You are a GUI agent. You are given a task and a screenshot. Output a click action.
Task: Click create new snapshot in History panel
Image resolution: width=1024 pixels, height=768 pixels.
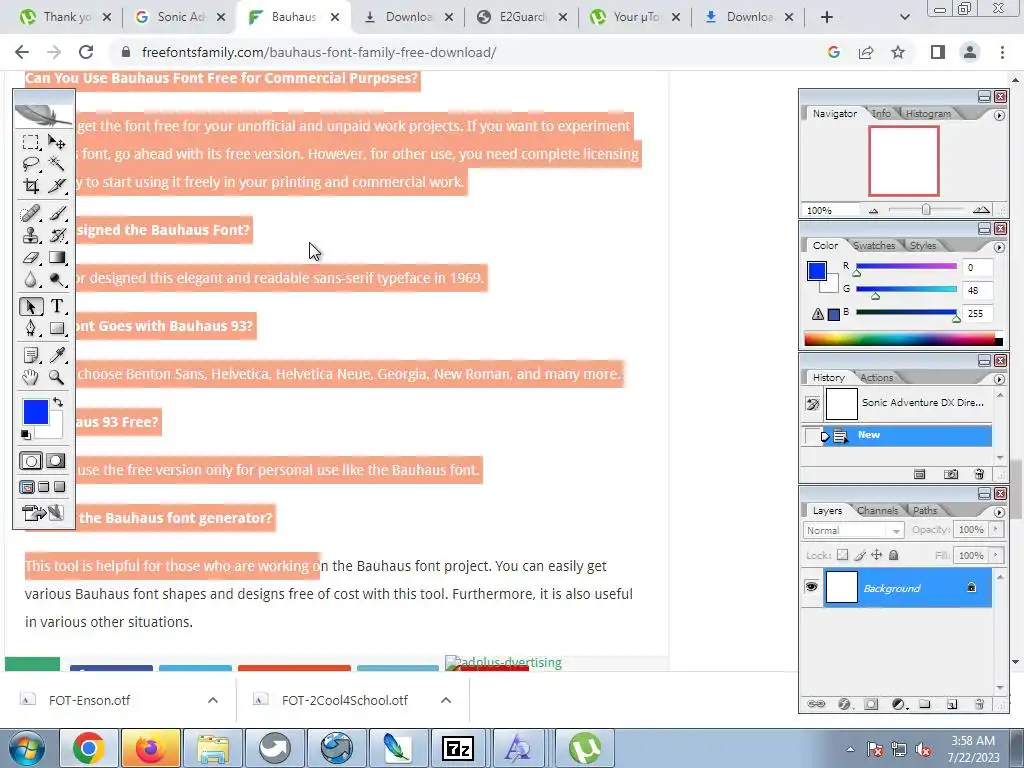point(951,474)
